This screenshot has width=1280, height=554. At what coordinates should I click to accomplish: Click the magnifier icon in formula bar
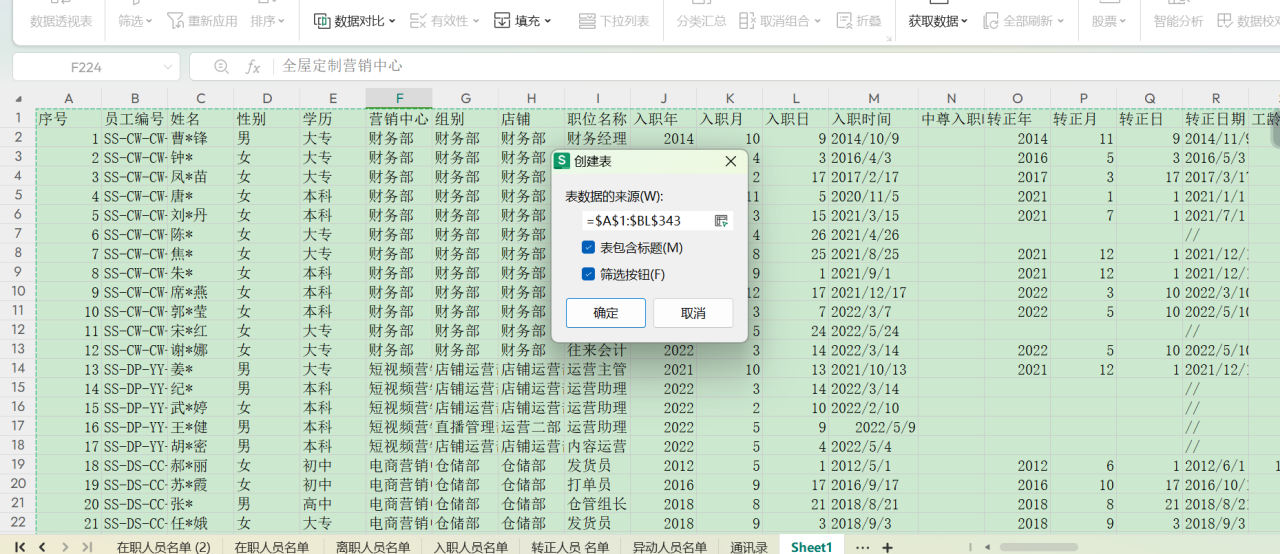pyautogui.click(x=222, y=66)
